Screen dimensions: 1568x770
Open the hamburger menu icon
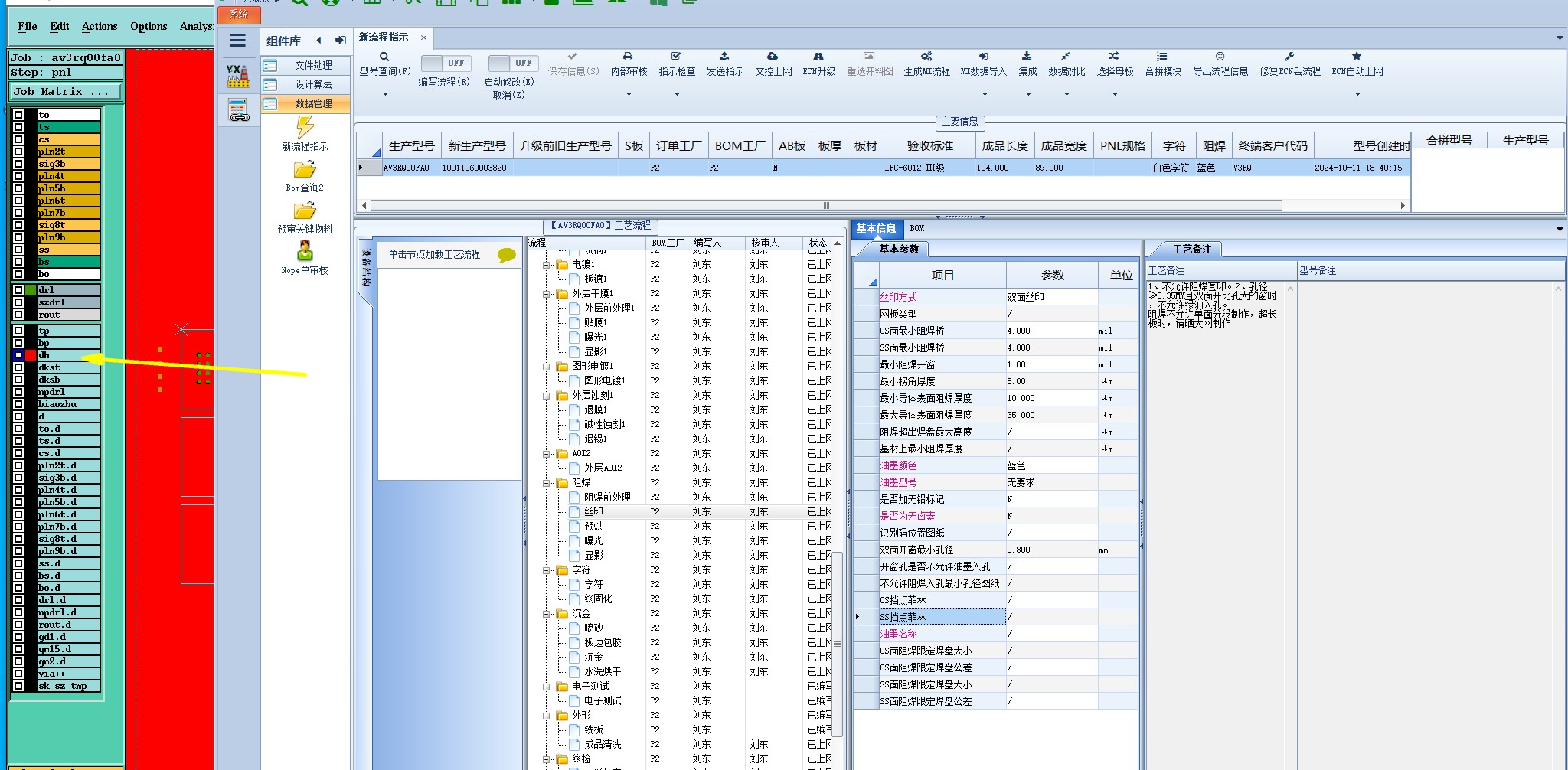tap(238, 41)
